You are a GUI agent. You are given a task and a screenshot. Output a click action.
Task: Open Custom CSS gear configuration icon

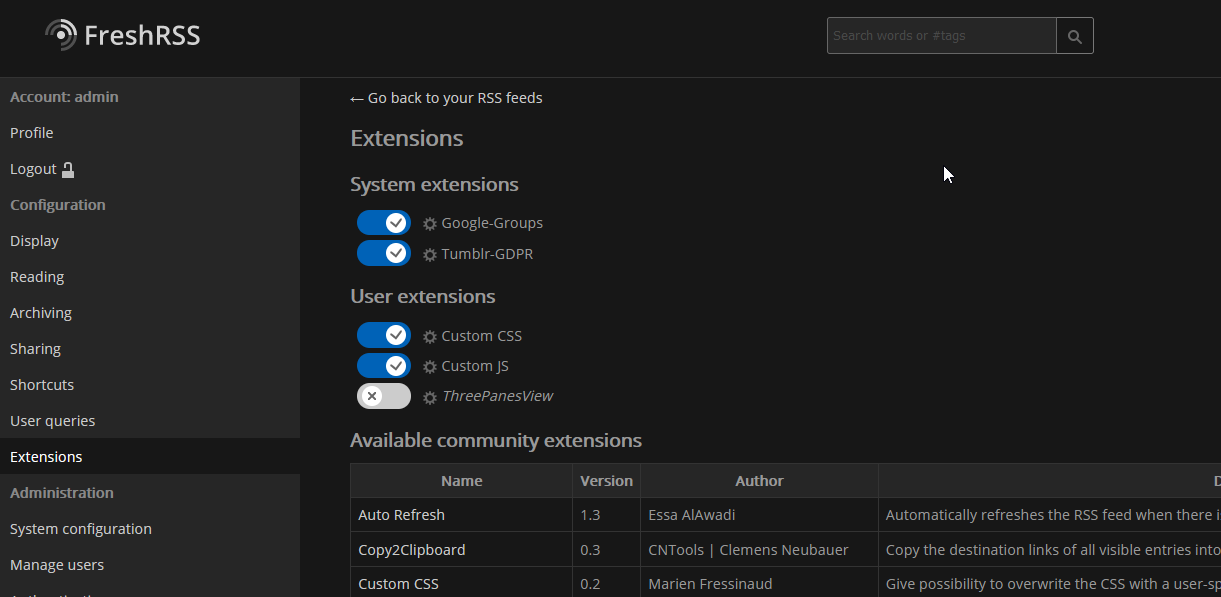(x=430, y=337)
